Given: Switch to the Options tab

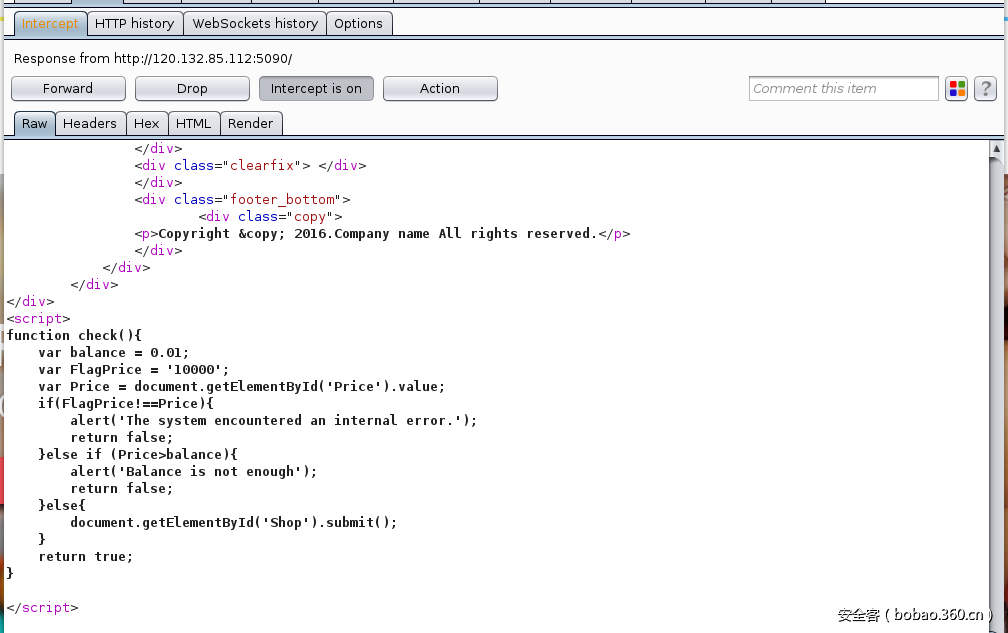Looking at the screenshot, I should click(359, 23).
